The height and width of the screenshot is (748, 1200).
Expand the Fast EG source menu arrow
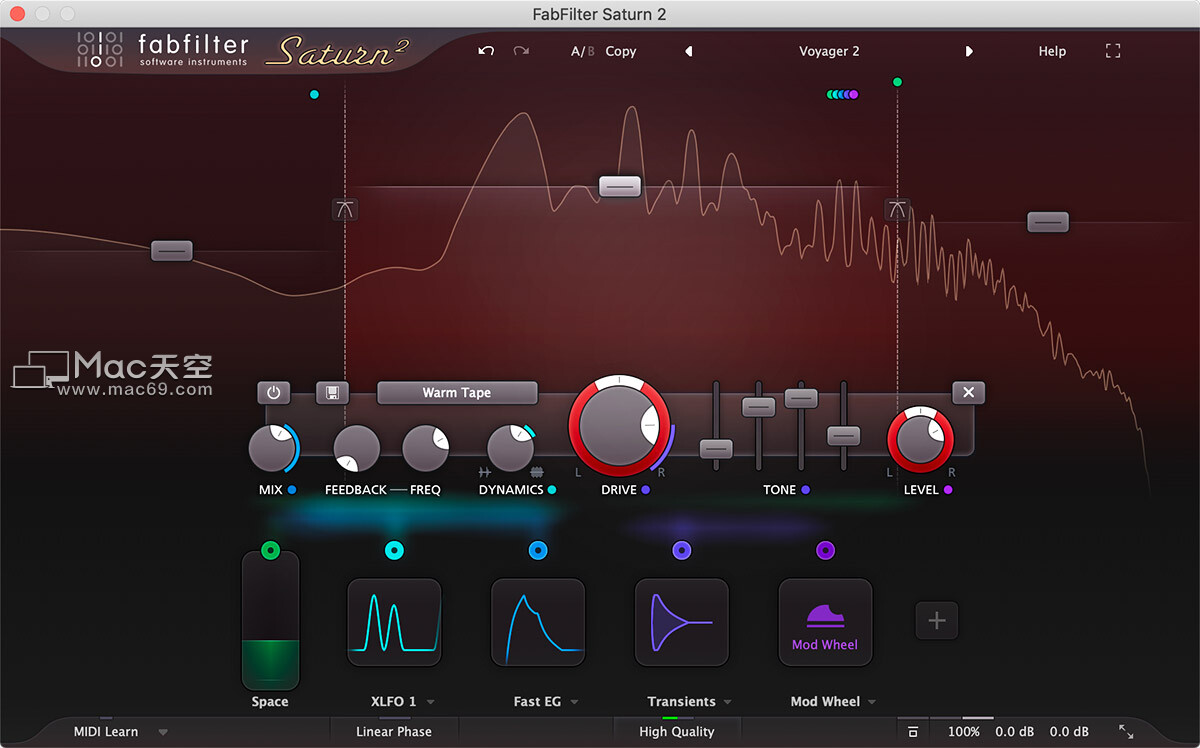click(x=575, y=702)
